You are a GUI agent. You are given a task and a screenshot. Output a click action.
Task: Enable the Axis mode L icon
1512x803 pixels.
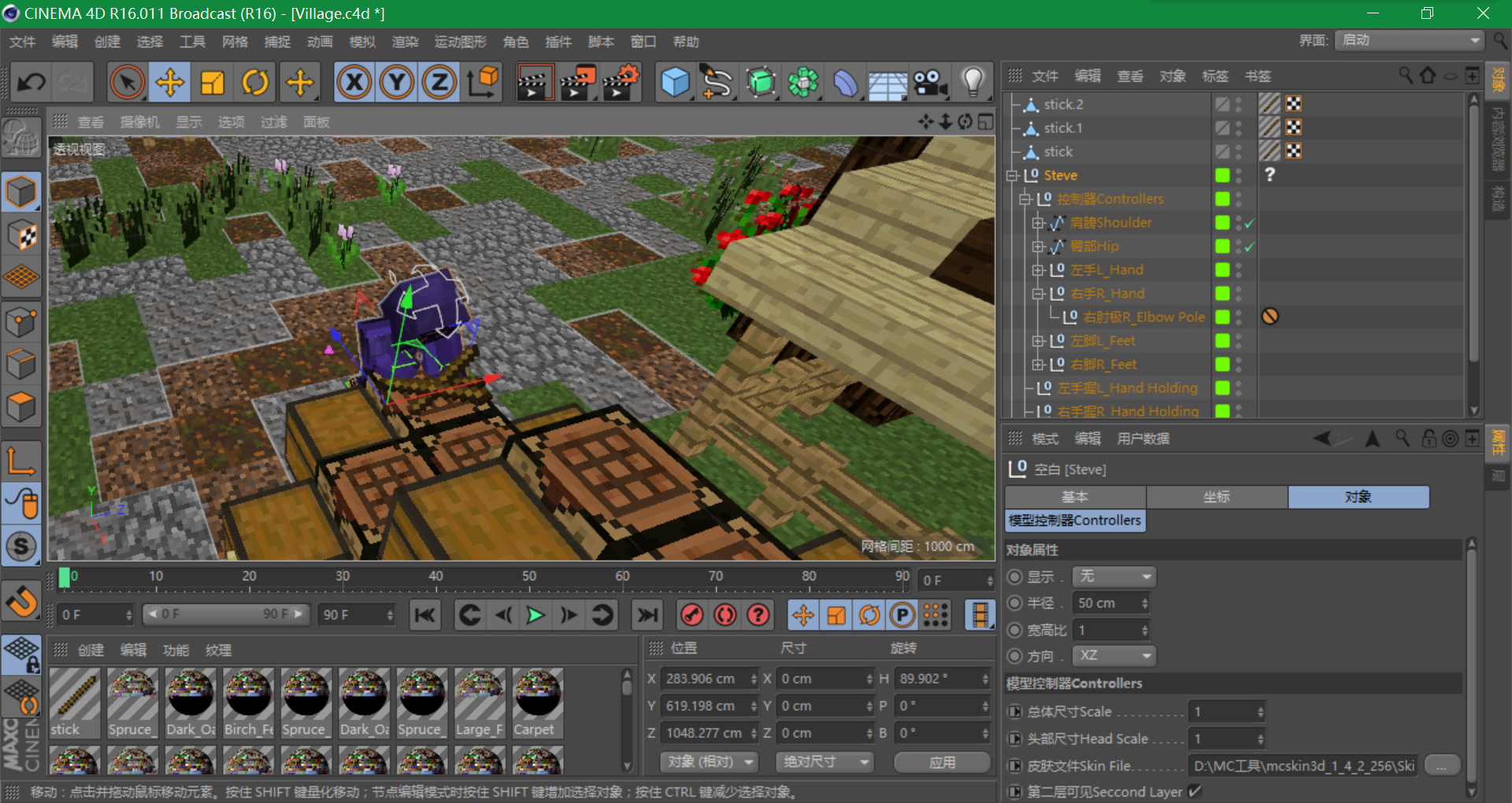pos(21,460)
